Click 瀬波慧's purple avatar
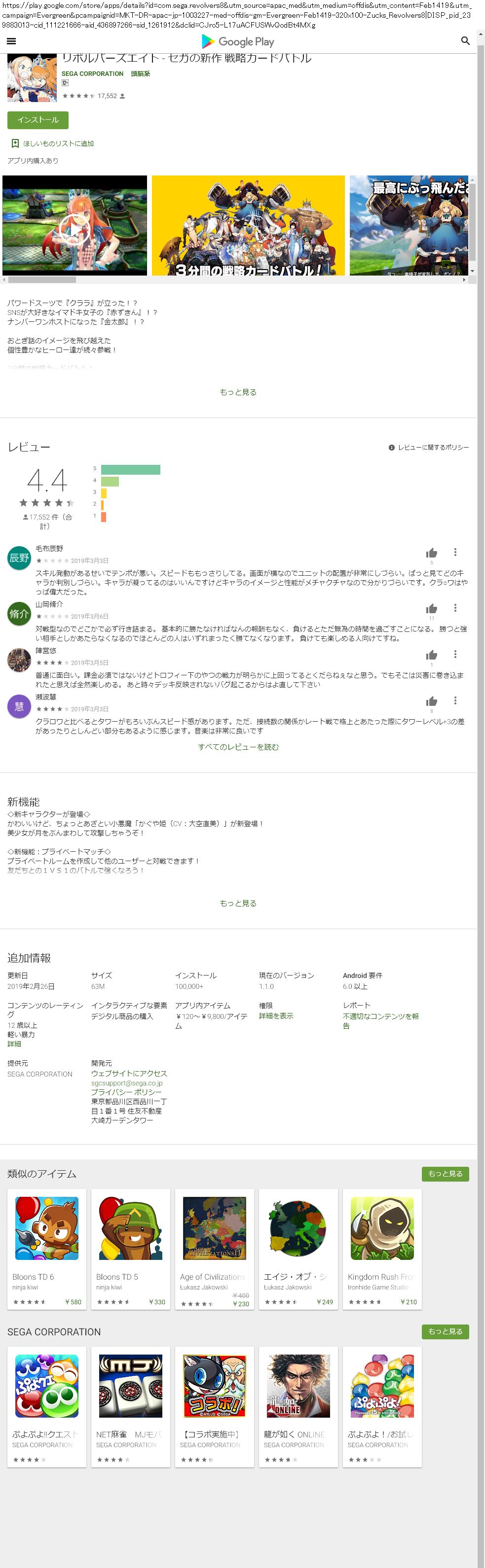485x1568 pixels. coord(19,706)
